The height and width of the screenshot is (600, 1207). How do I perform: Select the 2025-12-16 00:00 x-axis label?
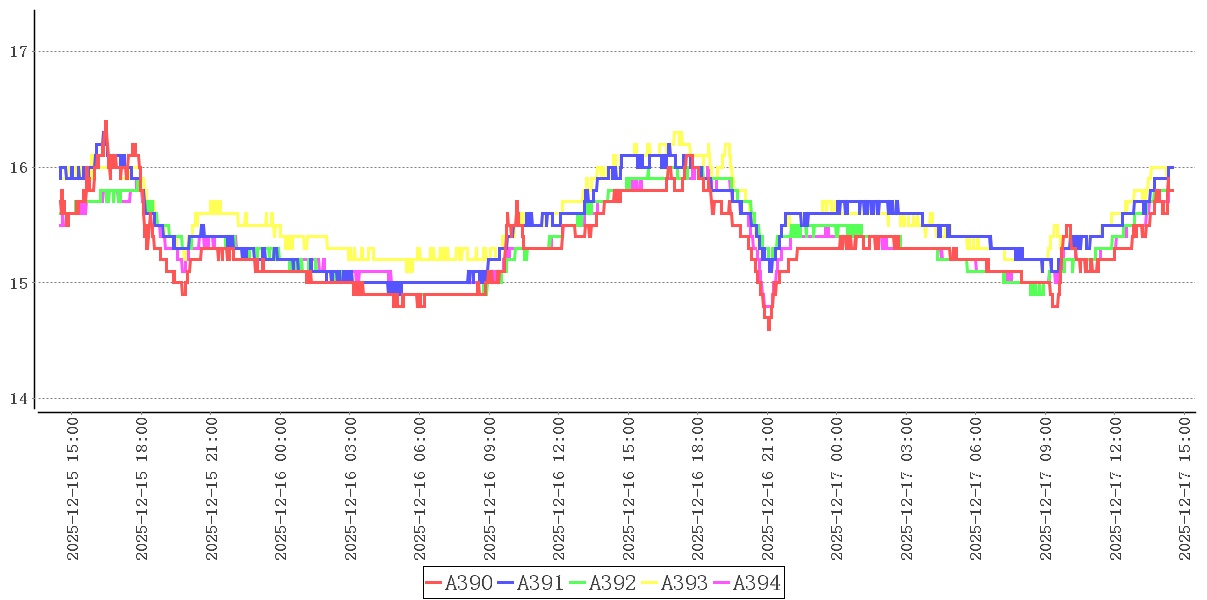281,489
